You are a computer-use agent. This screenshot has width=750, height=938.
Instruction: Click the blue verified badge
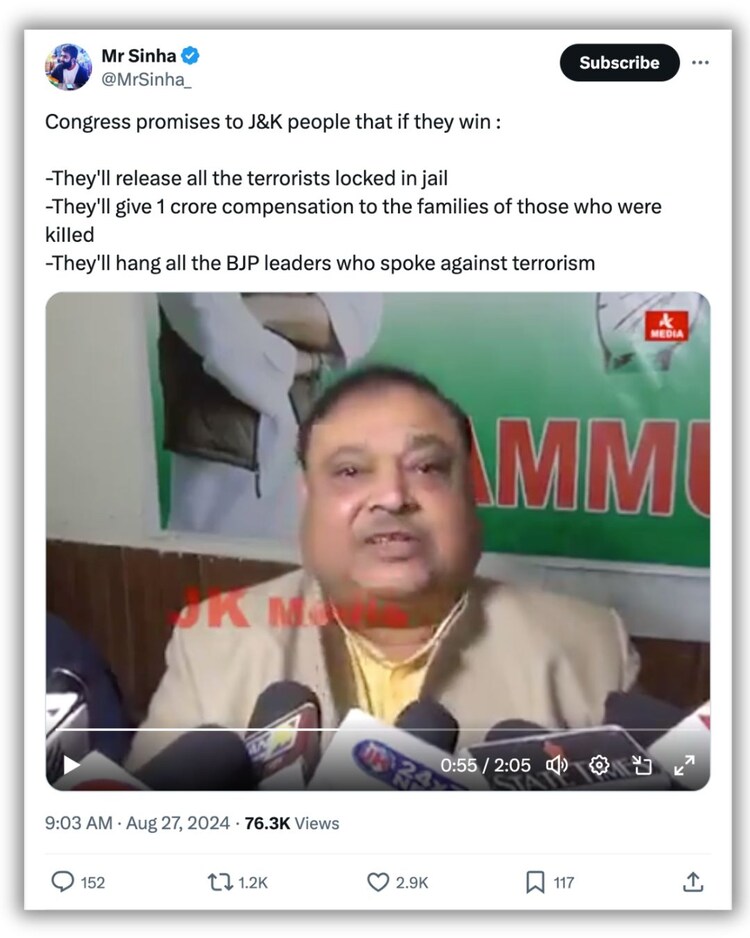(190, 56)
